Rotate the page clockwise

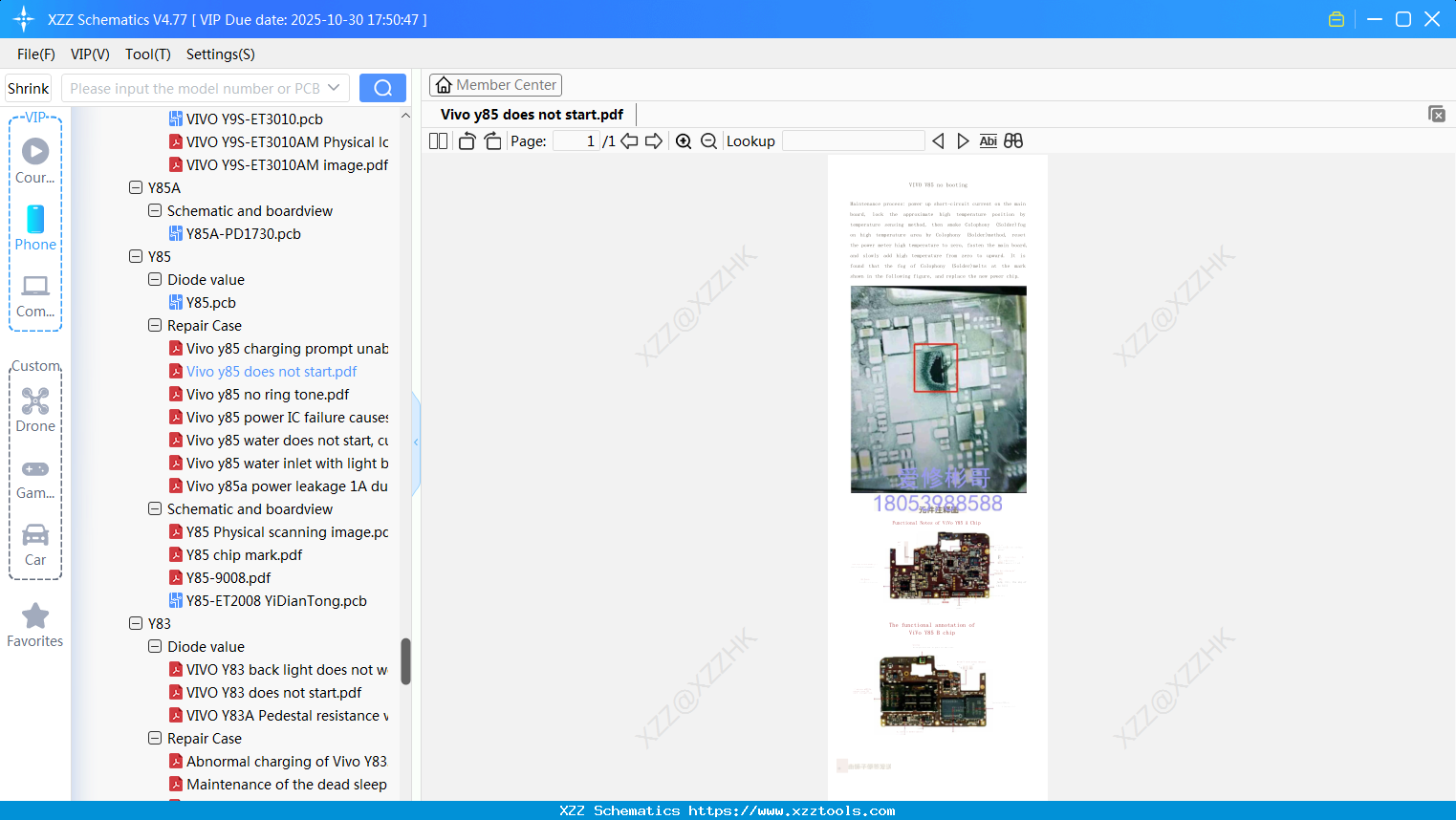click(x=492, y=141)
